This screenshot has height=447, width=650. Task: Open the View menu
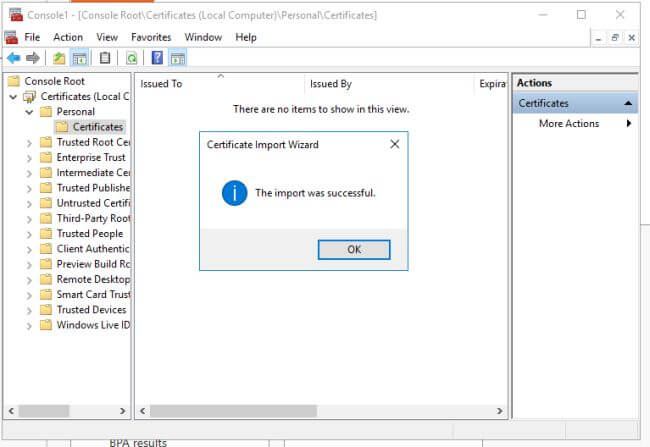(x=107, y=37)
